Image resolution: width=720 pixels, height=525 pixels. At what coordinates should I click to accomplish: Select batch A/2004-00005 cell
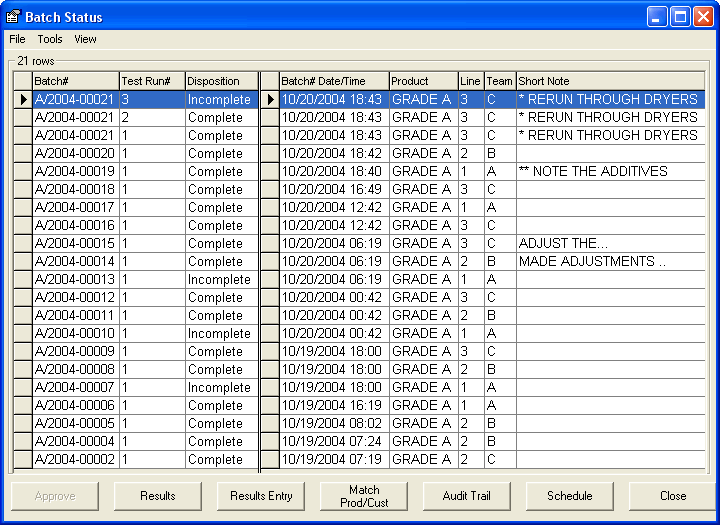click(x=76, y=423)
